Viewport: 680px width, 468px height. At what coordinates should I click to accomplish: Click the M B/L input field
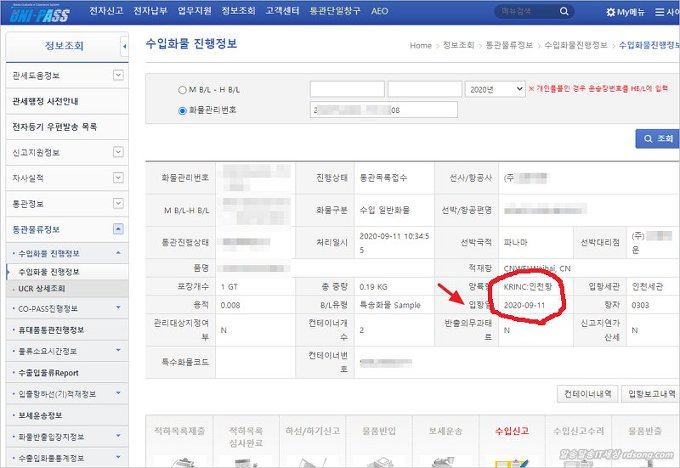coord(347,89)
